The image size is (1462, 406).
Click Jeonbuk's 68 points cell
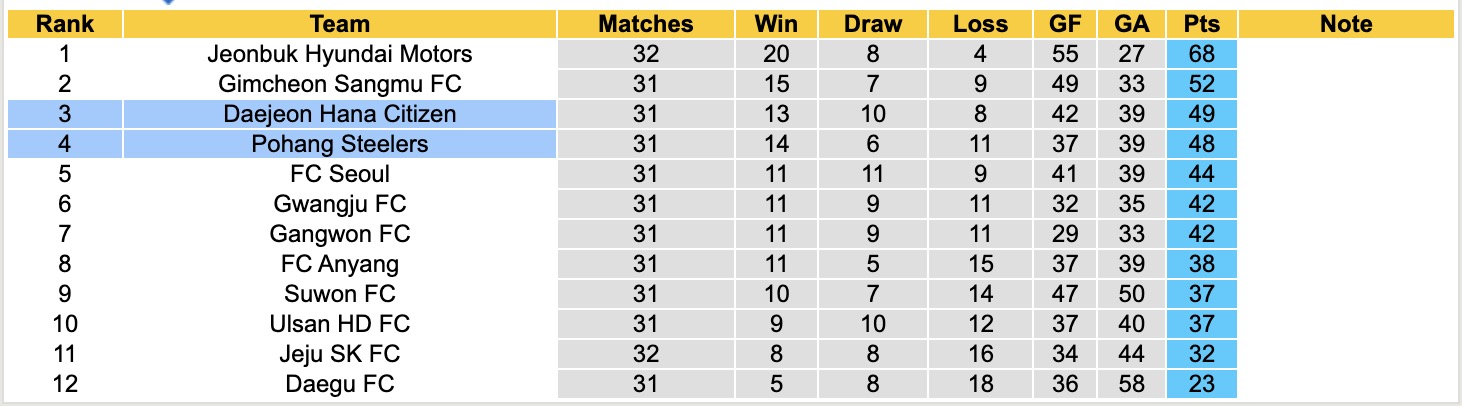pyautogui.click(x=1201, y=54)
